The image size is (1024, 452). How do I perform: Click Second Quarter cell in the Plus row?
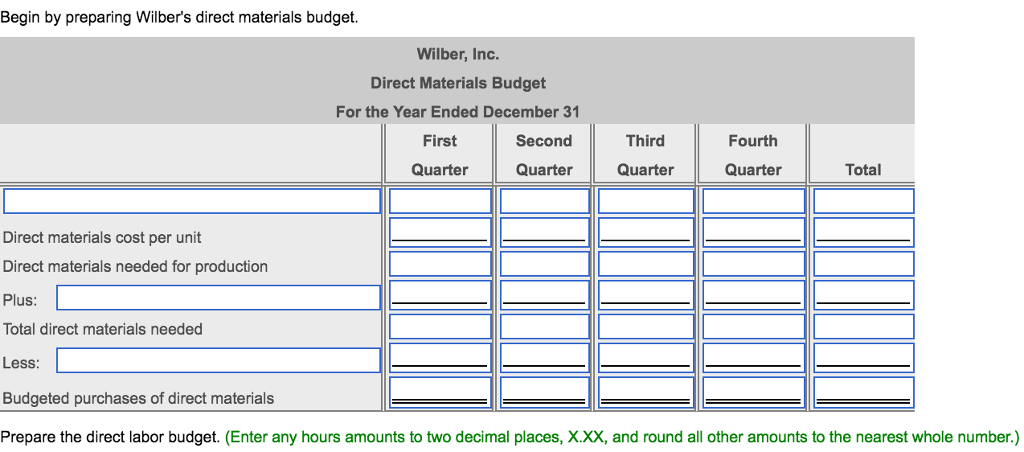coord(545,295)
